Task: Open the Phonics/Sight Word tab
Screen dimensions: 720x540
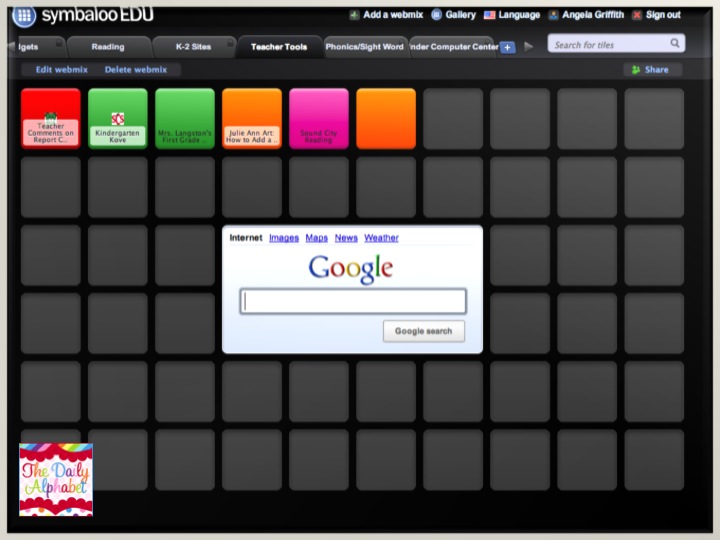Action: pyautogui.click(x=365, y=47)
